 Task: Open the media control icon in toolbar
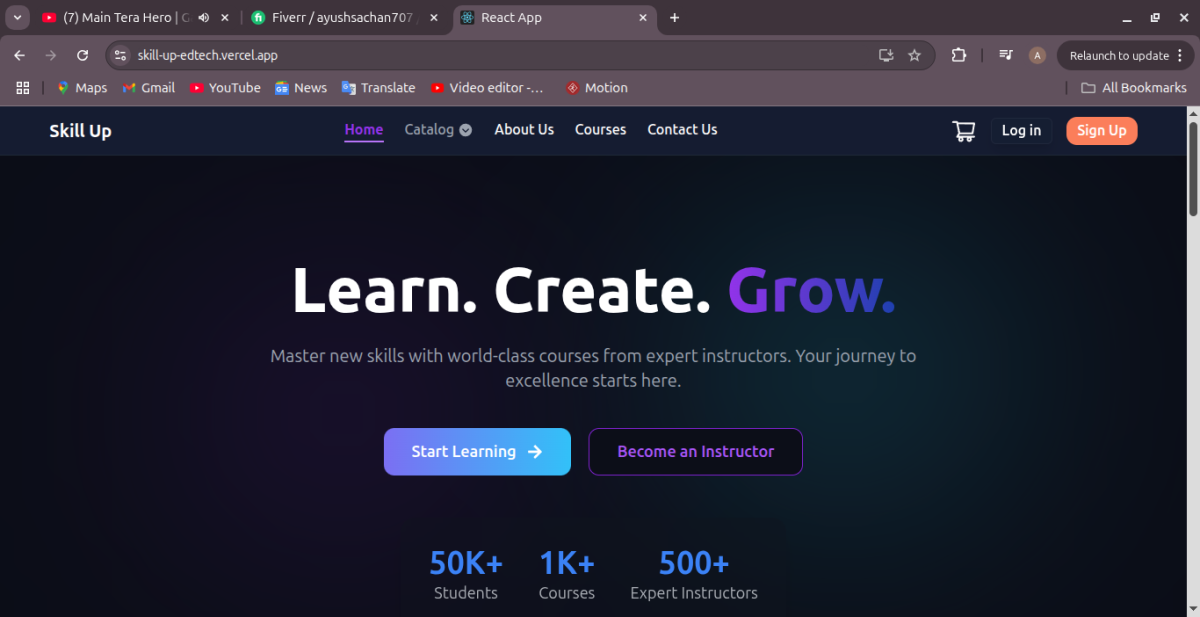pos(1006,56)
